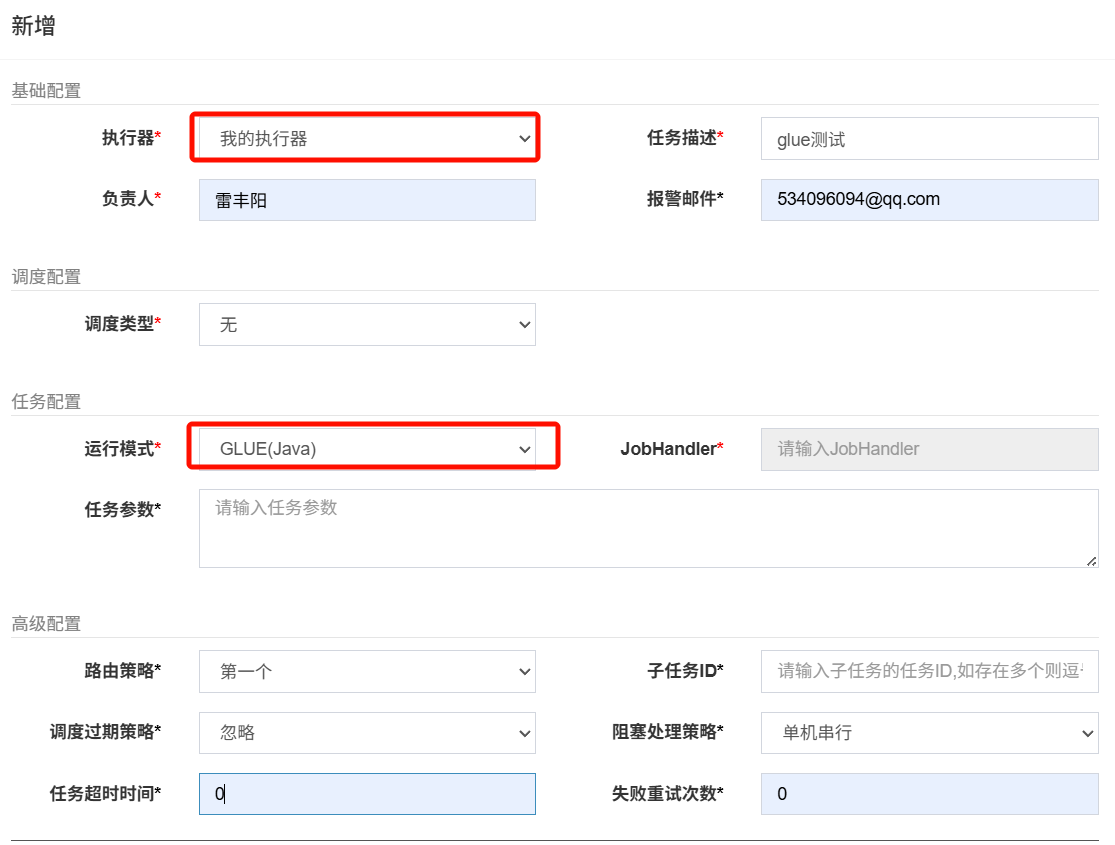
Task: Focus the 任务参数 textarea
Action: tap(647, 528)
